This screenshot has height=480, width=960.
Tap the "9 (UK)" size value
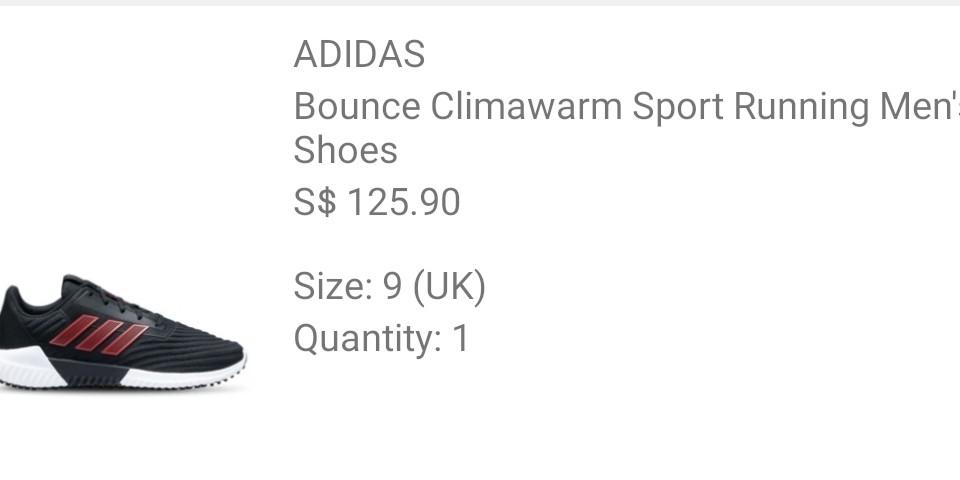[434, 287]
